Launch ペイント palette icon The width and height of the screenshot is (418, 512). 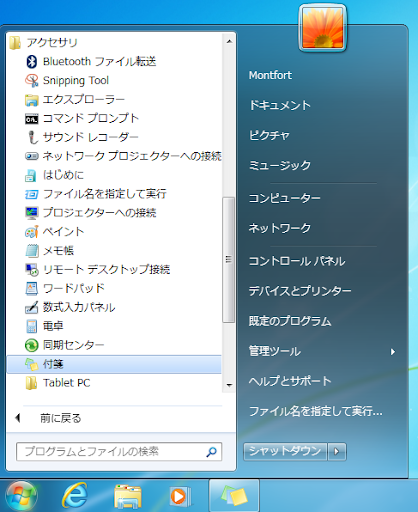(32, 232)
